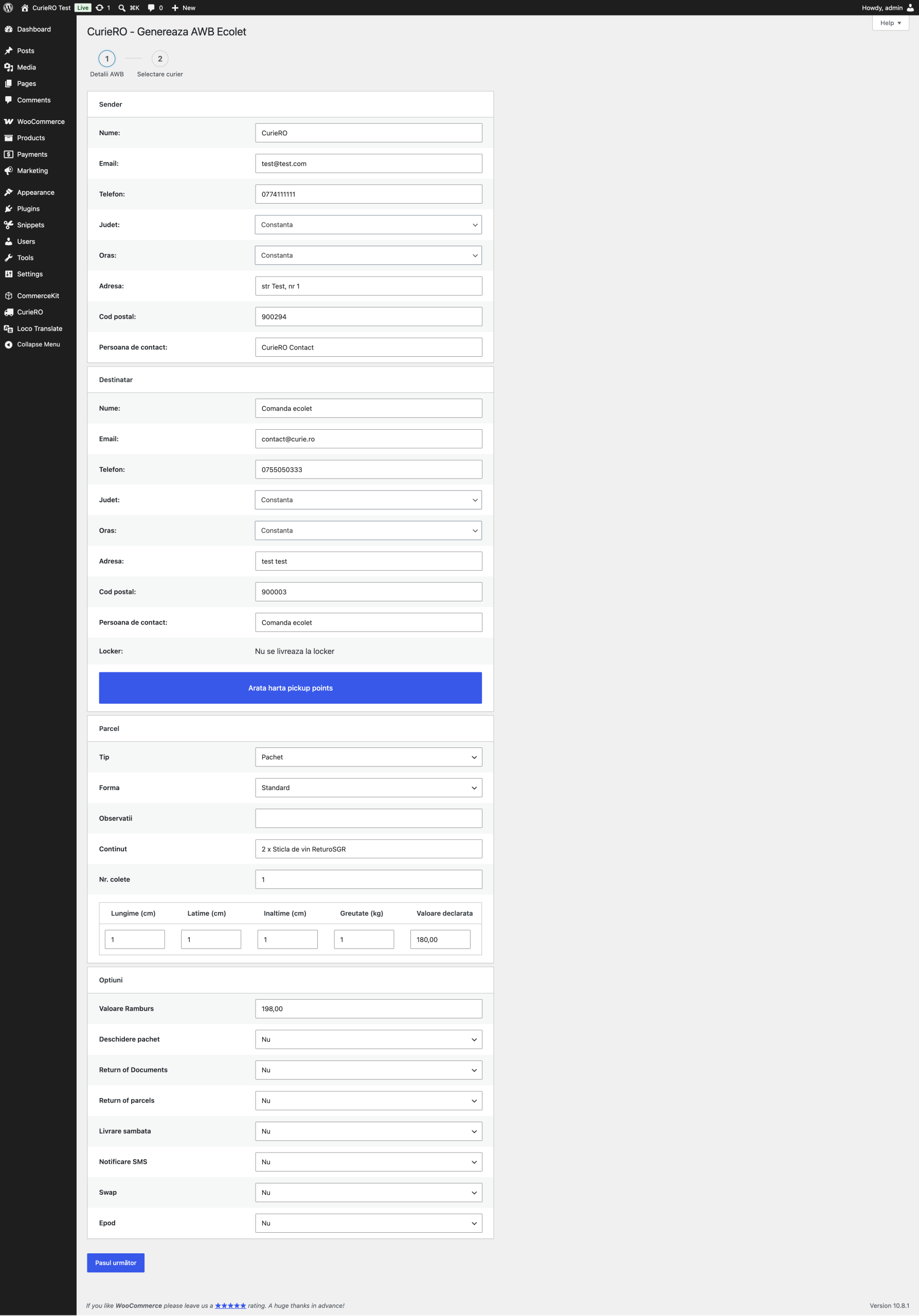This screenshot has height=1316, width=919.
Task: Click the Payments dollar icon
Action: click(x=9, y=154)
